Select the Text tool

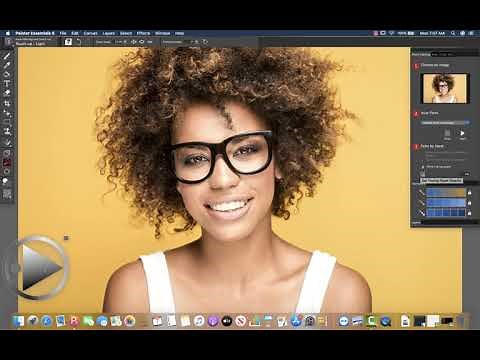7,83
